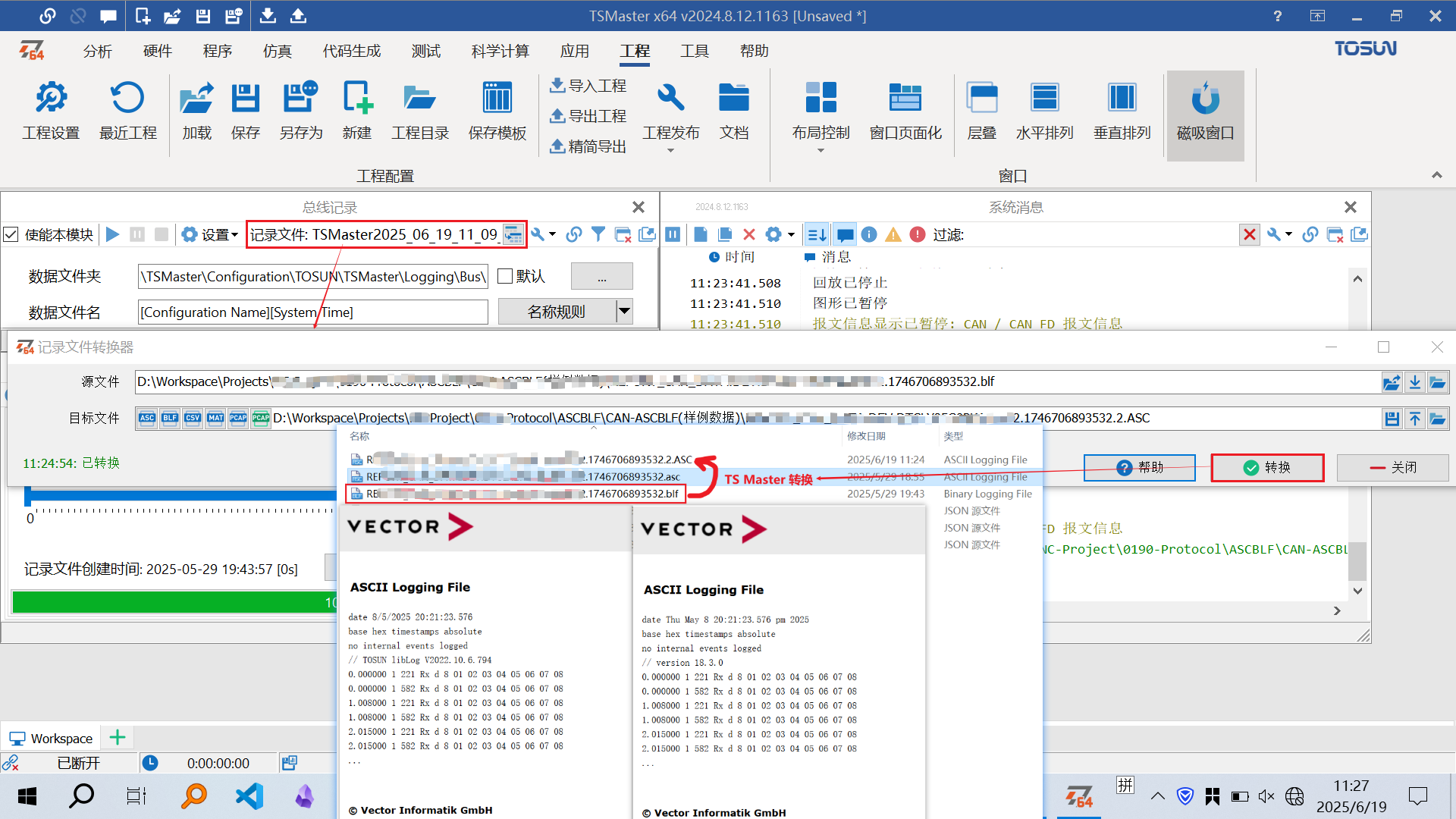
Task: Start bus logging with the play icon
Action: click(113, 234)
